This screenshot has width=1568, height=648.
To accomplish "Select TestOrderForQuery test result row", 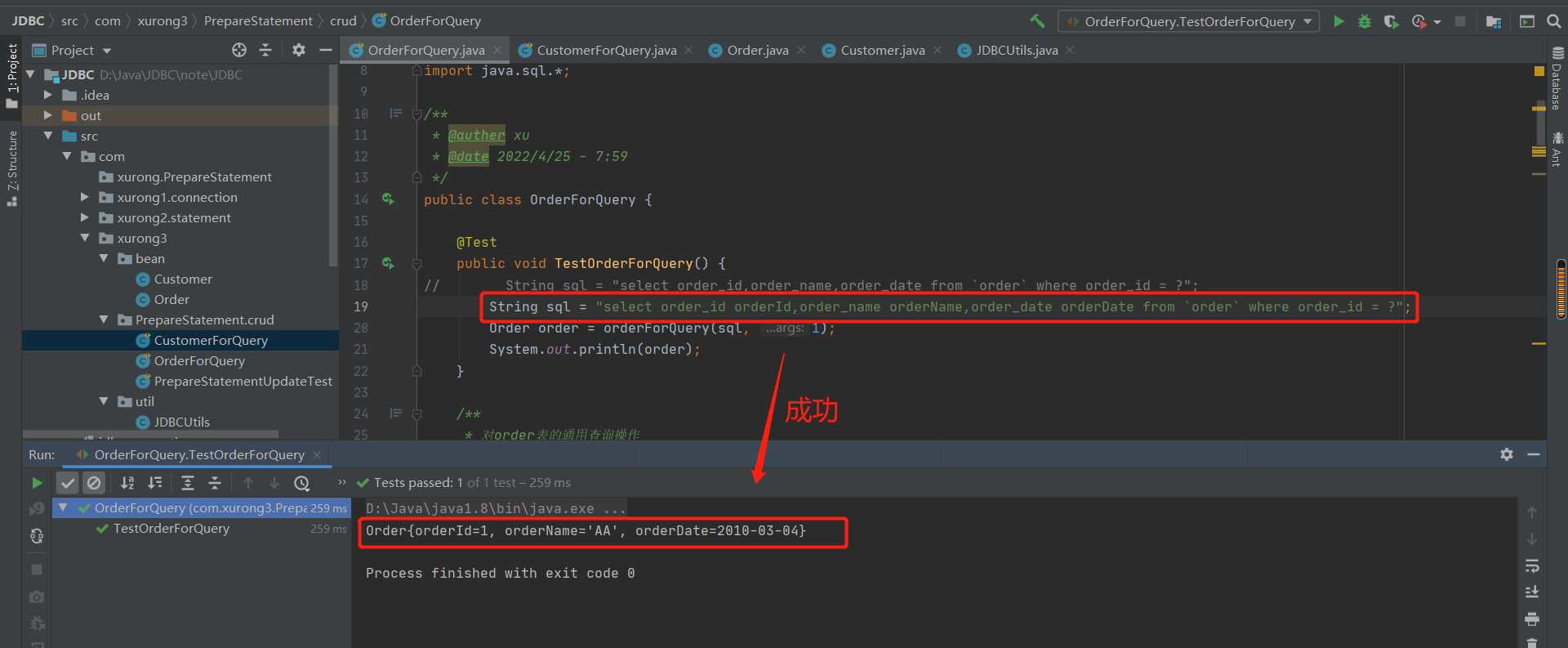I will point(203,528).
